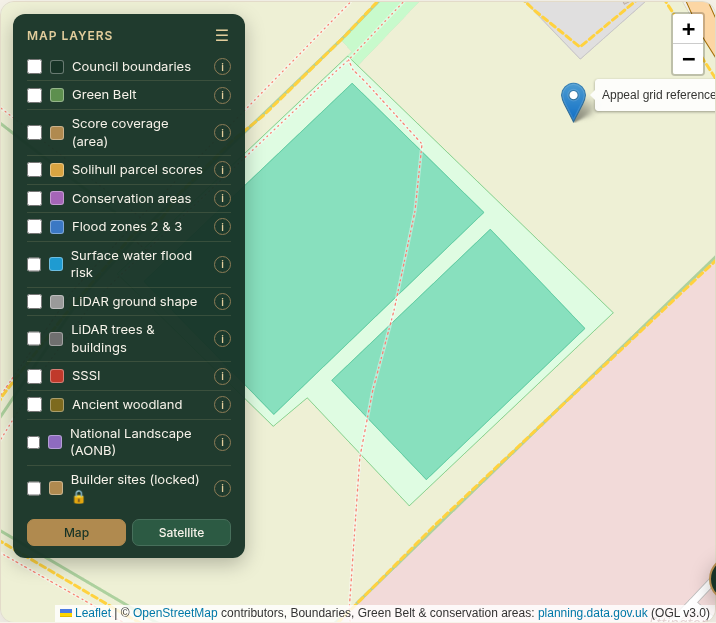This screenshot has height=623, width=716.
Task: Click the Flood zones blue swatch
Action: click(57, 227)
